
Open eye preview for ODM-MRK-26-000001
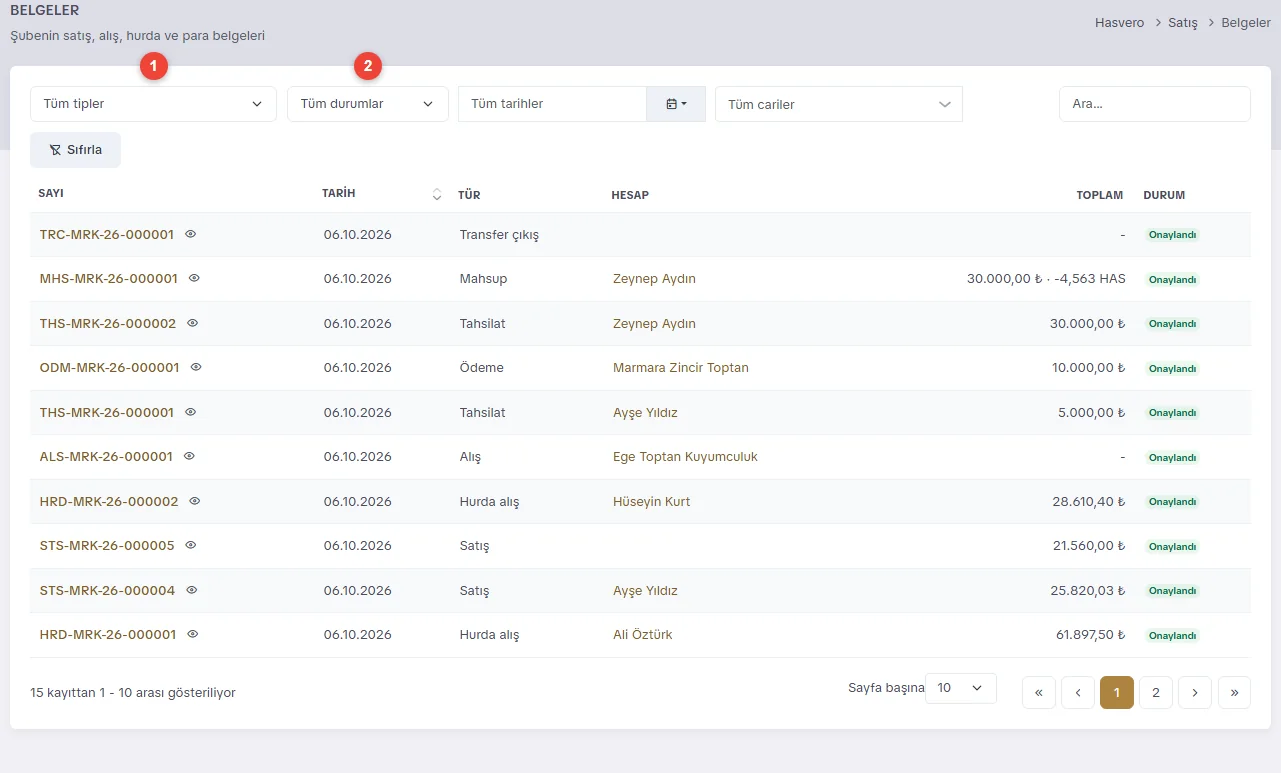click(x=196, y=367)
